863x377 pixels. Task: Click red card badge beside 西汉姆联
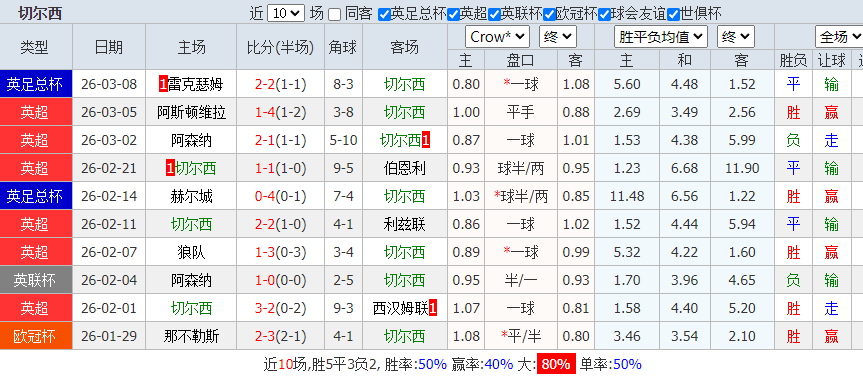(433, 308)
